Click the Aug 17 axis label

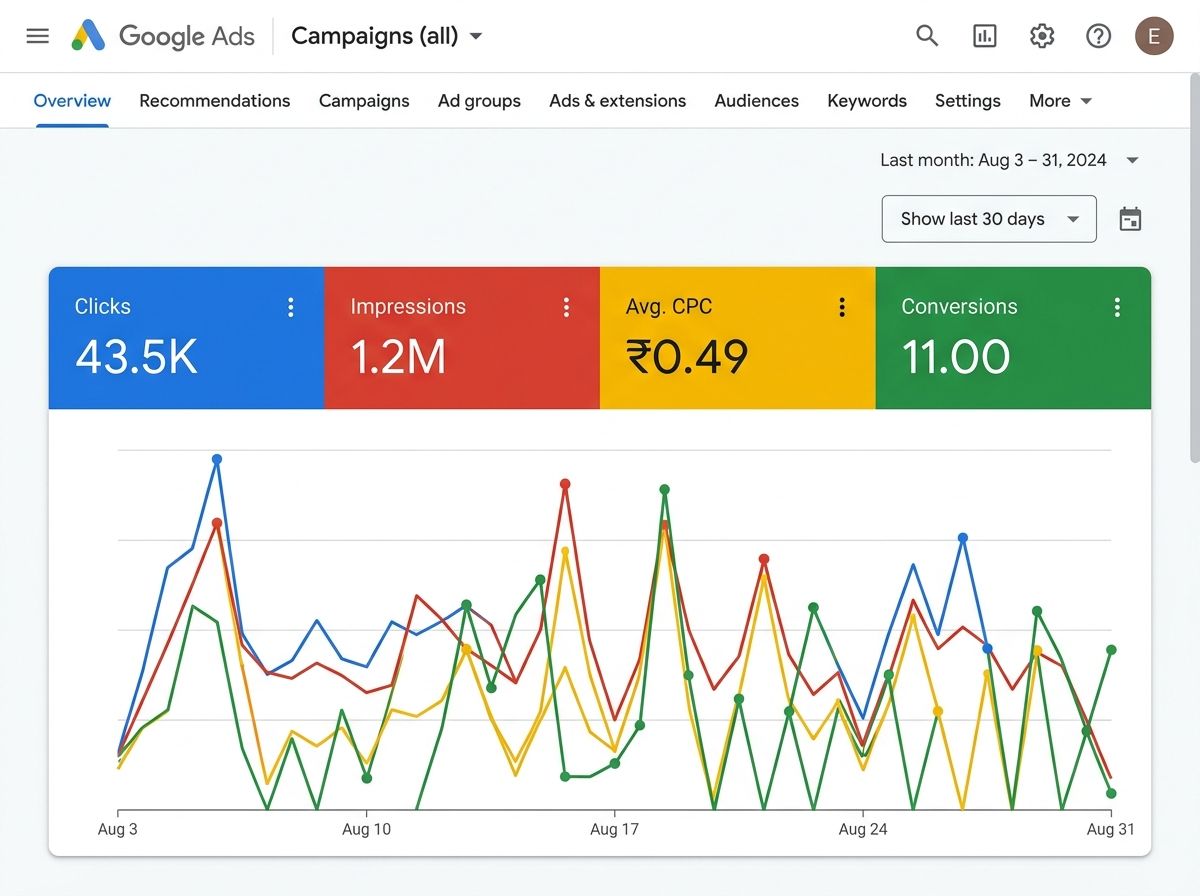click(614, 829)
